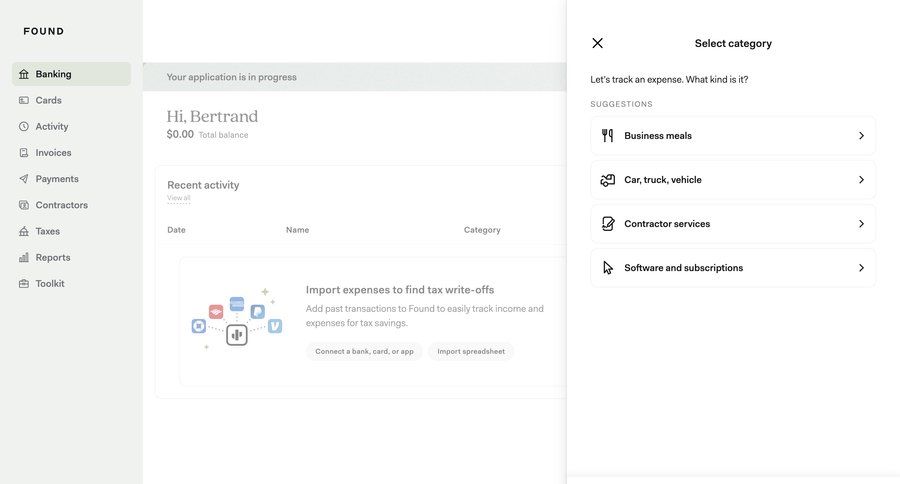Viewport: 900px width, 484px height.
Task: Go to the Activity section
Action: tap(71, 126)
